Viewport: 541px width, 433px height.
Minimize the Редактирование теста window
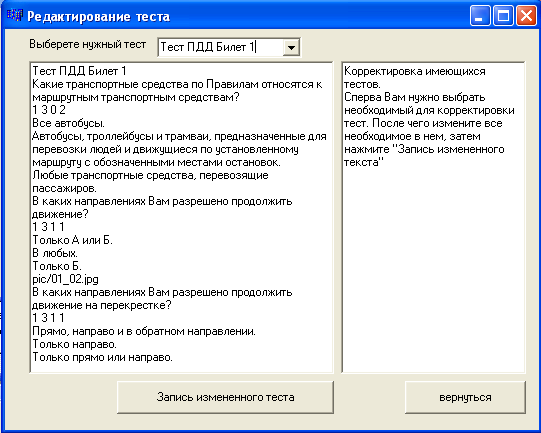pos(480,16)
